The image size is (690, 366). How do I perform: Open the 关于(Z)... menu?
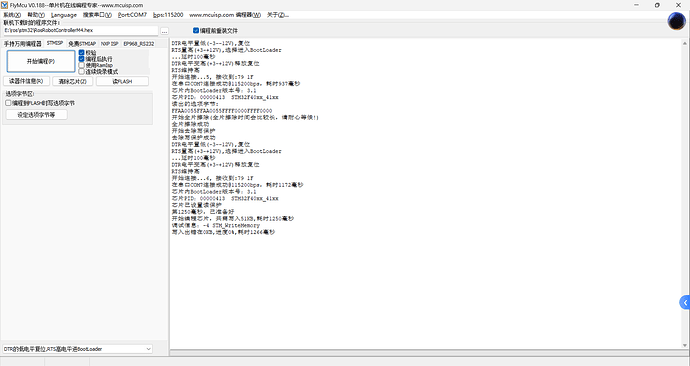click(x=278, y=15)
